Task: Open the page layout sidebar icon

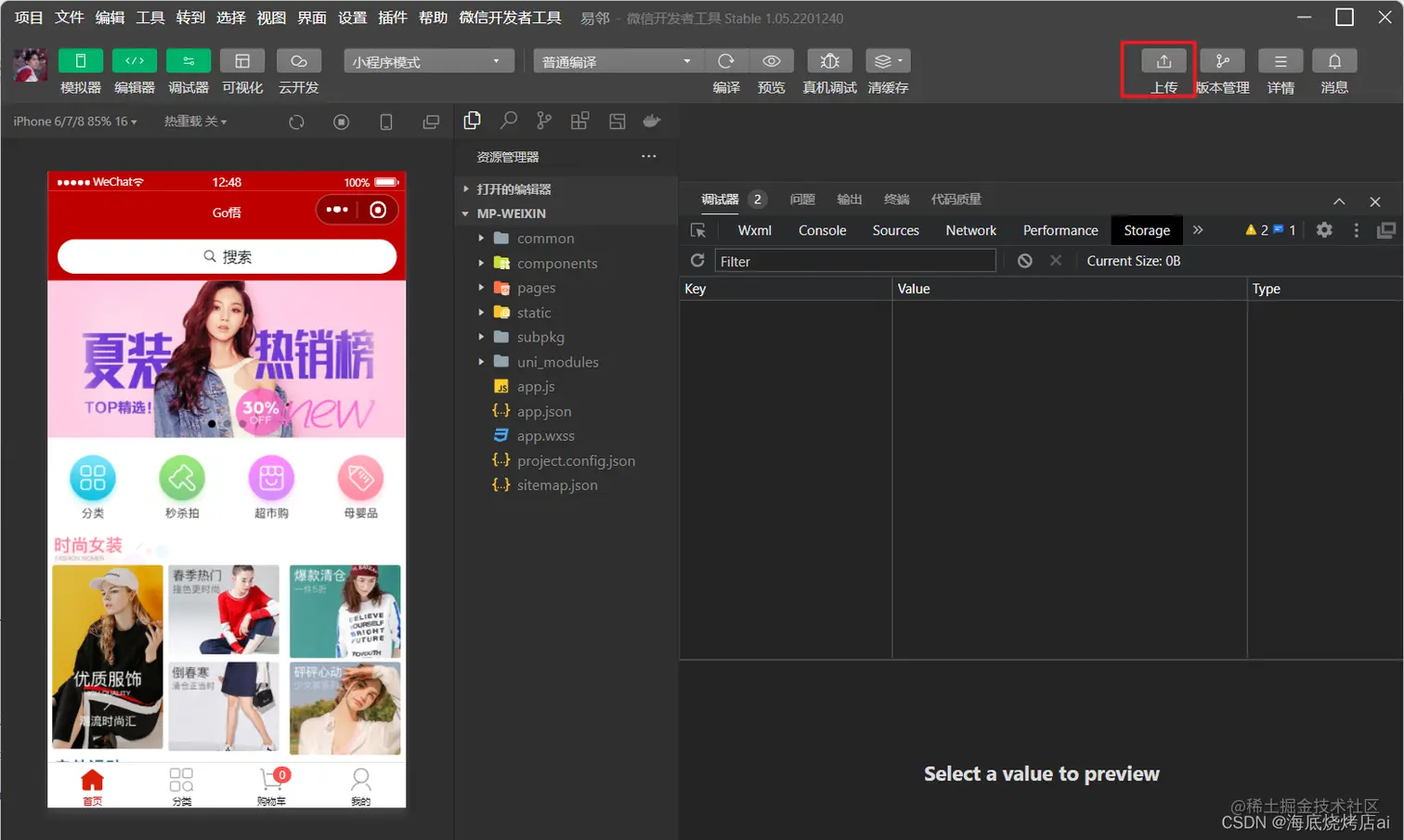Action: point(617,121)
